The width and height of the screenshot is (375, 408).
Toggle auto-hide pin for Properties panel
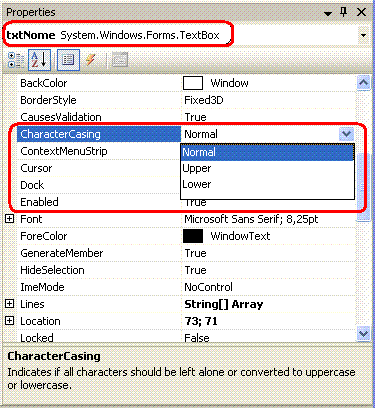click(x=344, y=12)
